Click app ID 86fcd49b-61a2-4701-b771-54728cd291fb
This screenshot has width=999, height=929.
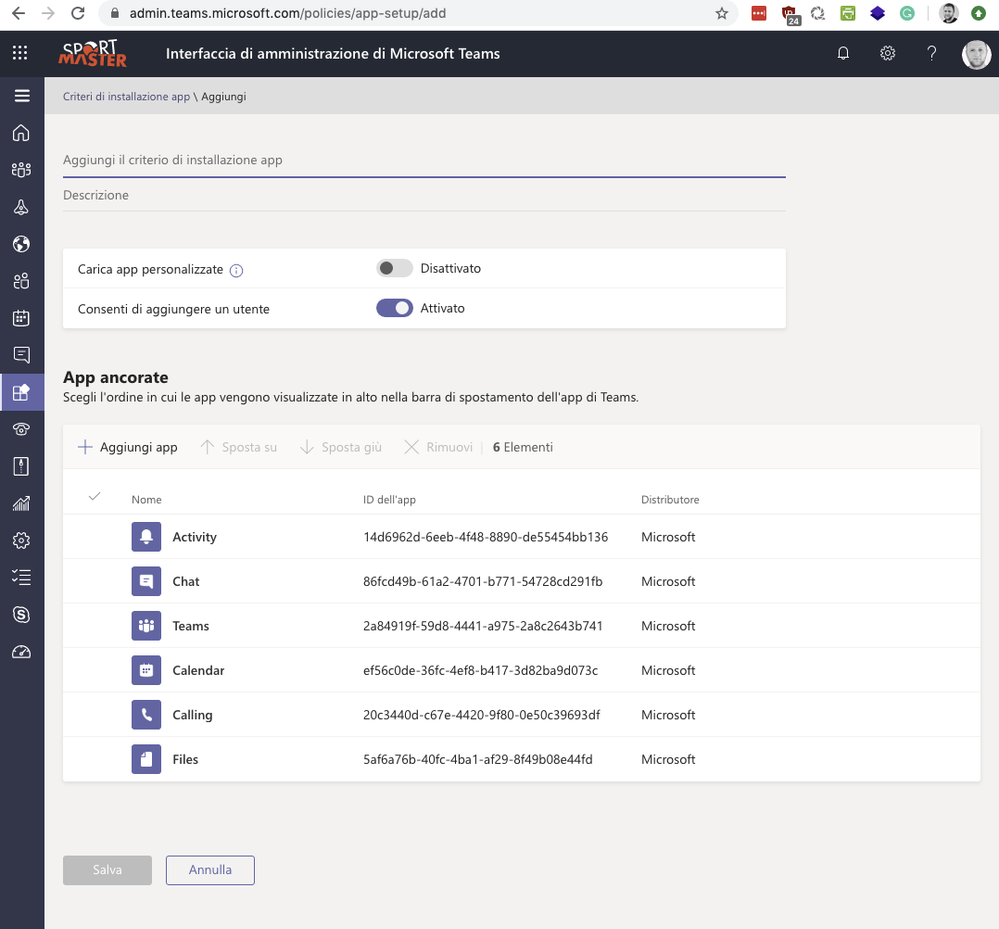[x=482, y=581]
